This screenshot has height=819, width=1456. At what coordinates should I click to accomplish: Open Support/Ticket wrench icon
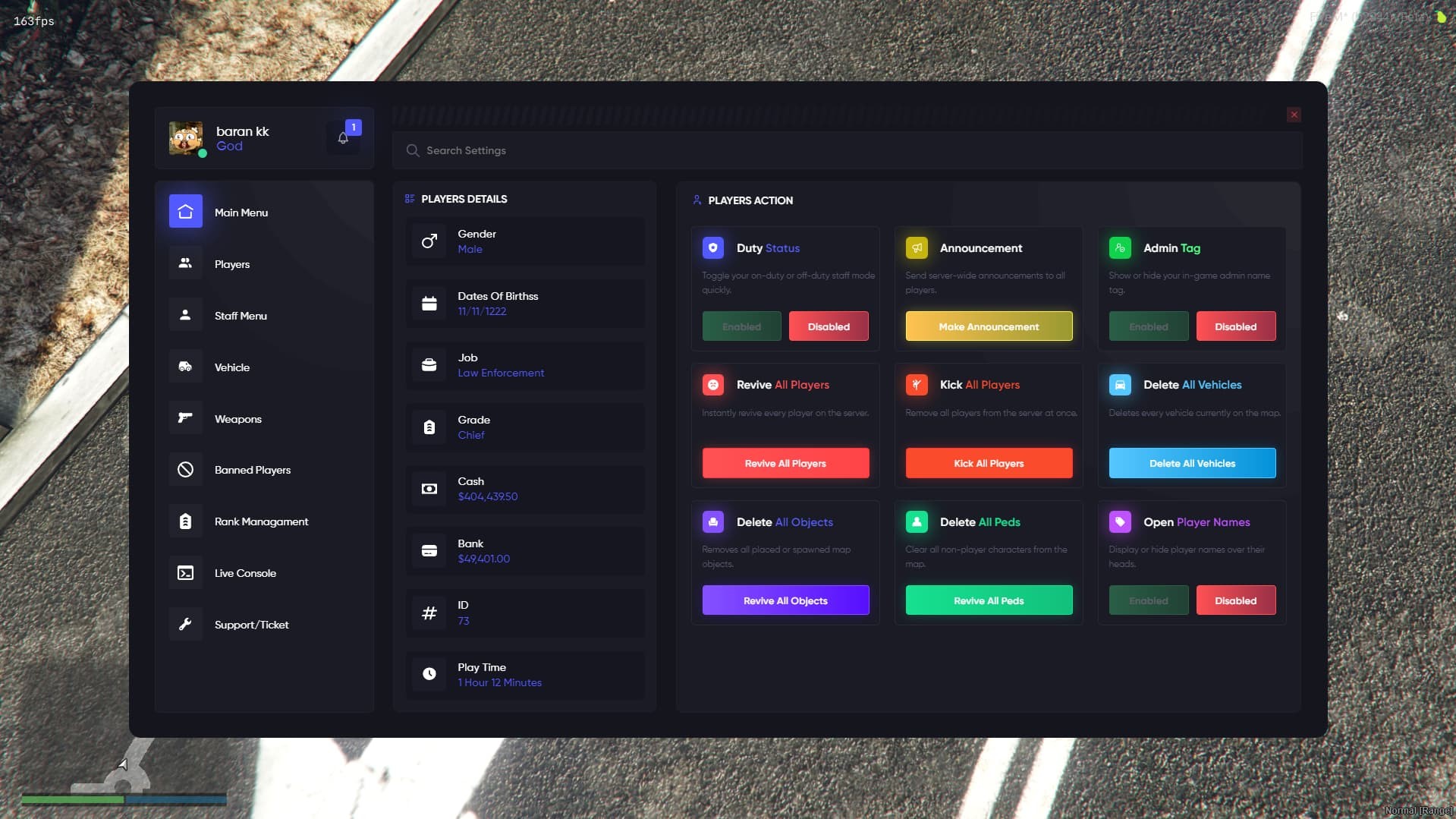185,625
